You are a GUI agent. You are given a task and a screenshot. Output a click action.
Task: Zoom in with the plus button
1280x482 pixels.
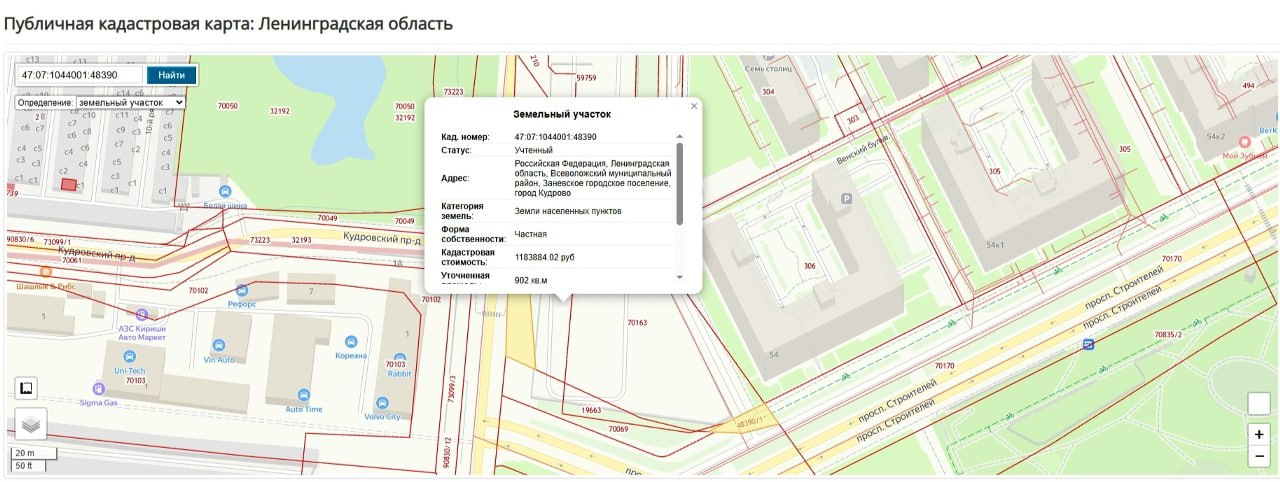click(x=1259, y=435)
